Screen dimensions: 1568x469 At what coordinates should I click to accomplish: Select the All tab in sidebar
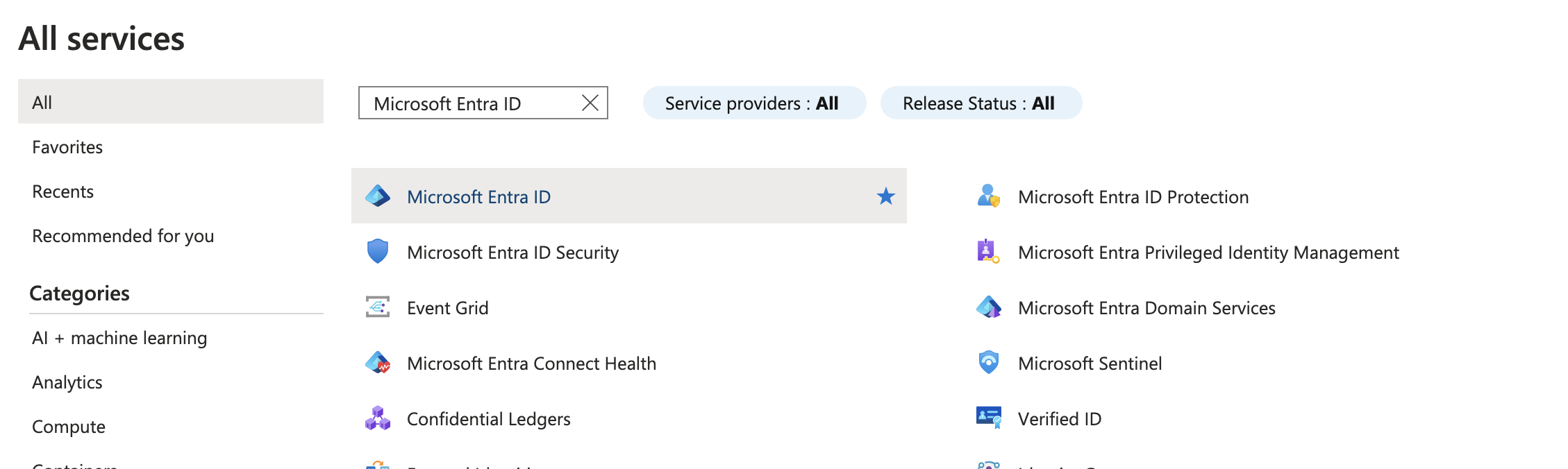pyautogui.click(x=171, y=101)
